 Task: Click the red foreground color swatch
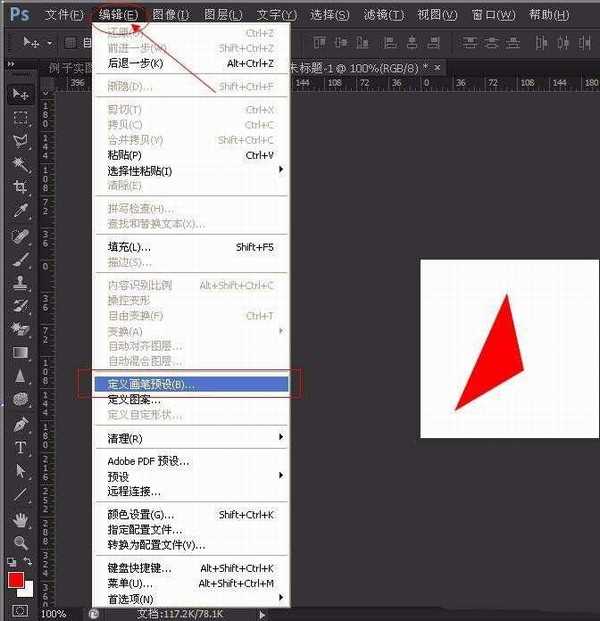[16, 579]
